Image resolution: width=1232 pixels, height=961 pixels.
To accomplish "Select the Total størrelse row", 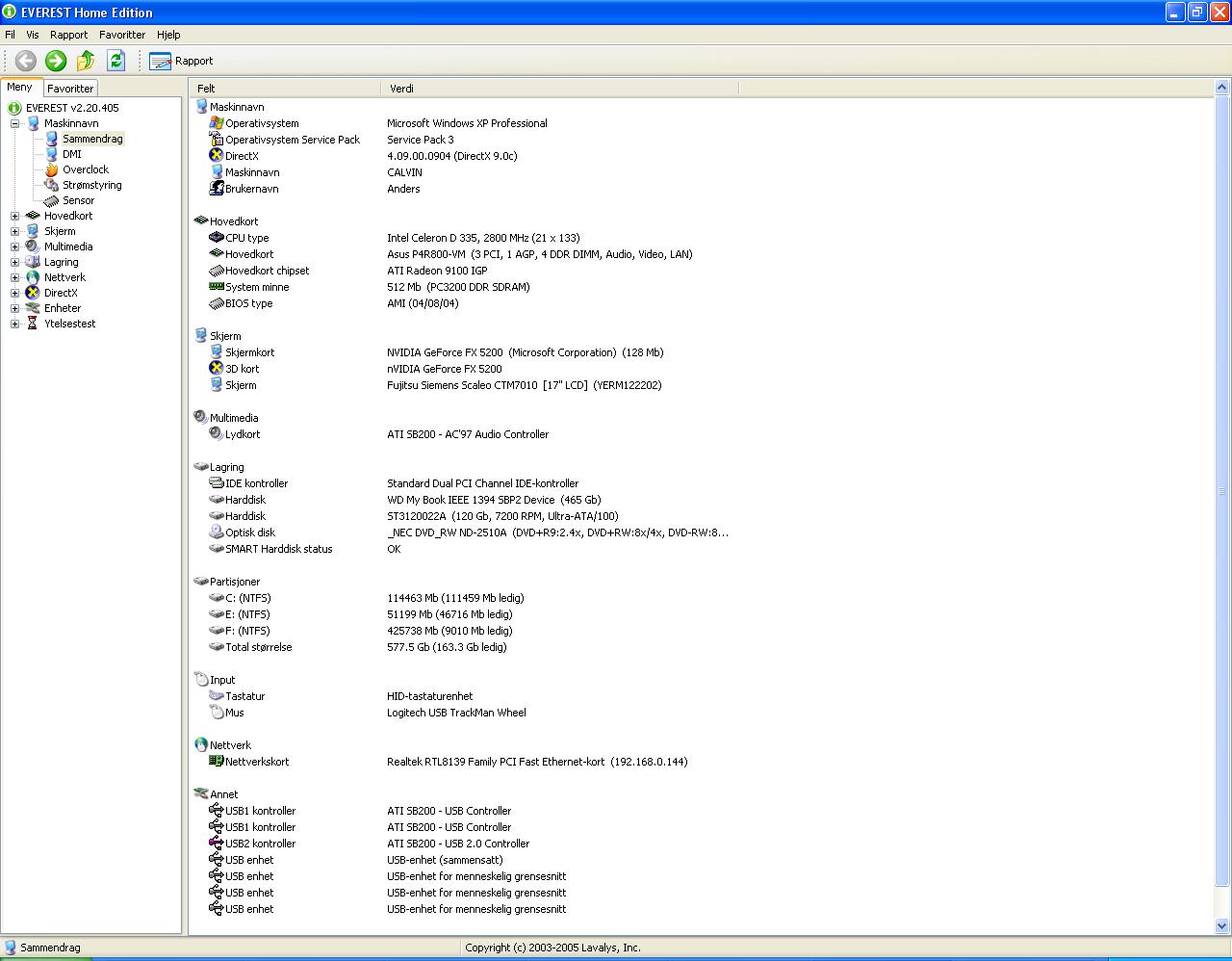I will coord(462,647).
